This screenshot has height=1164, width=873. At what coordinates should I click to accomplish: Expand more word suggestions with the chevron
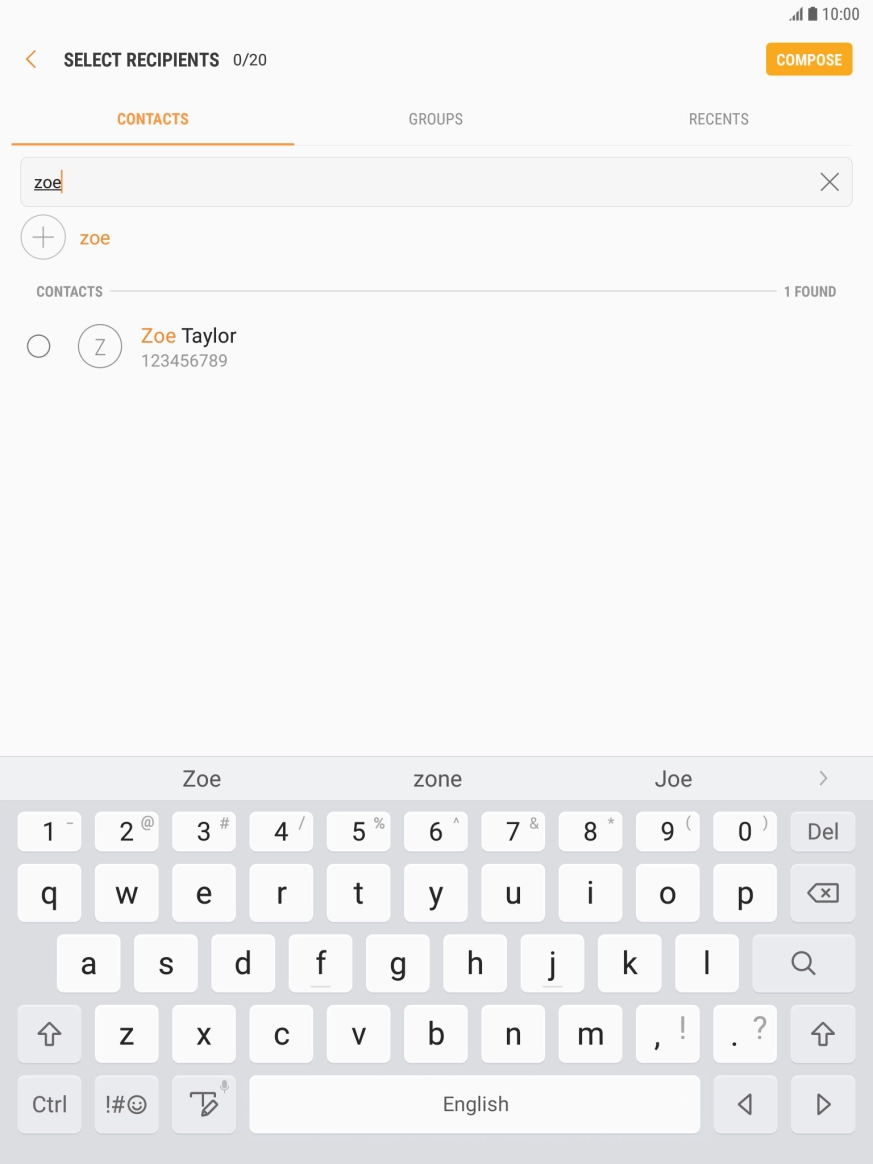point(823,778)
